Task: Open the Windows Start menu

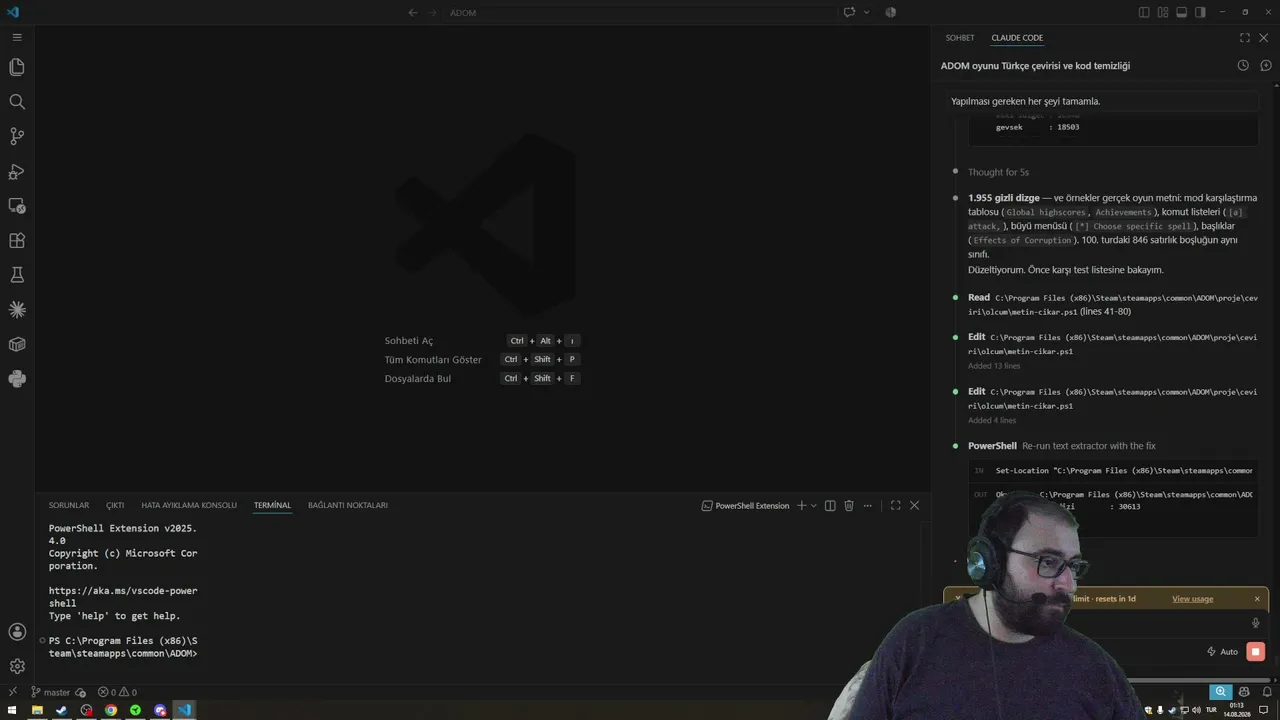Action: pyautogui.click(x=12, y=711)
